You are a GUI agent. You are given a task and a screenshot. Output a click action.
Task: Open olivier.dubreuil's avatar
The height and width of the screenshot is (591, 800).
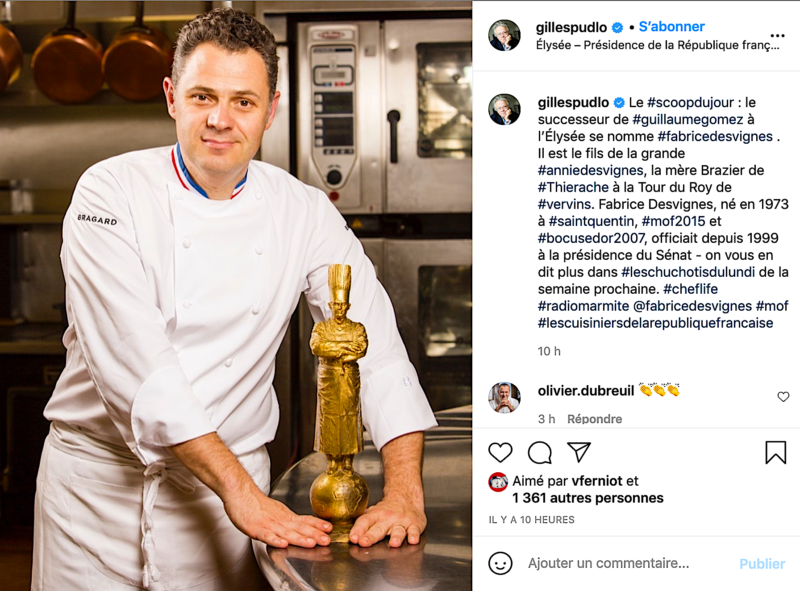click(x=505, y=397)
